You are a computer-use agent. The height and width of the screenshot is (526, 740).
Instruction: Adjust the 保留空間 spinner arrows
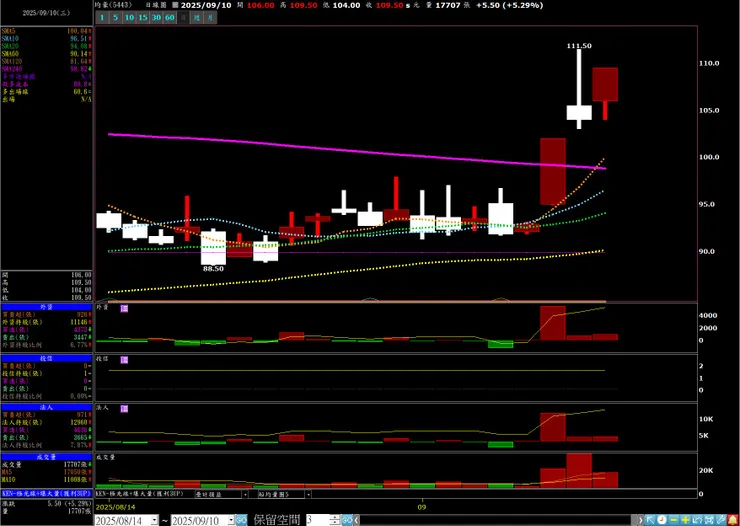(x=335, y=520)
